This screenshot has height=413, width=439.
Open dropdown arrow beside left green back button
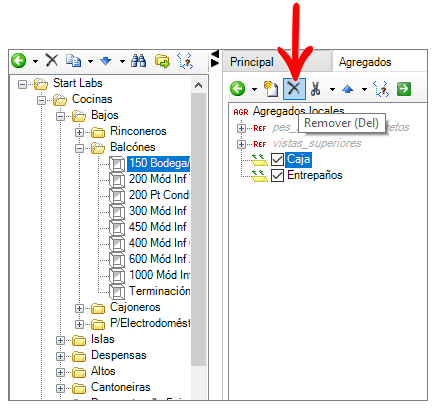[35, 61]
